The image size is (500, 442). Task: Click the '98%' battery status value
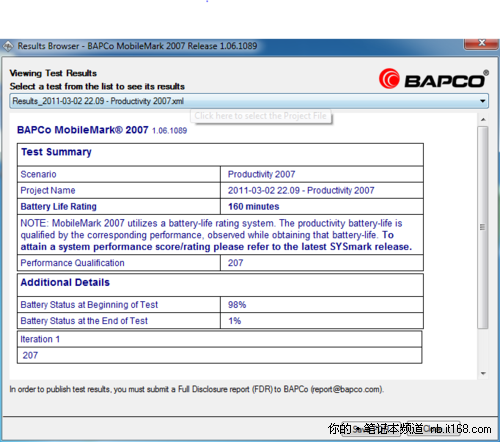pyautogui.click(x=237, y=305)
